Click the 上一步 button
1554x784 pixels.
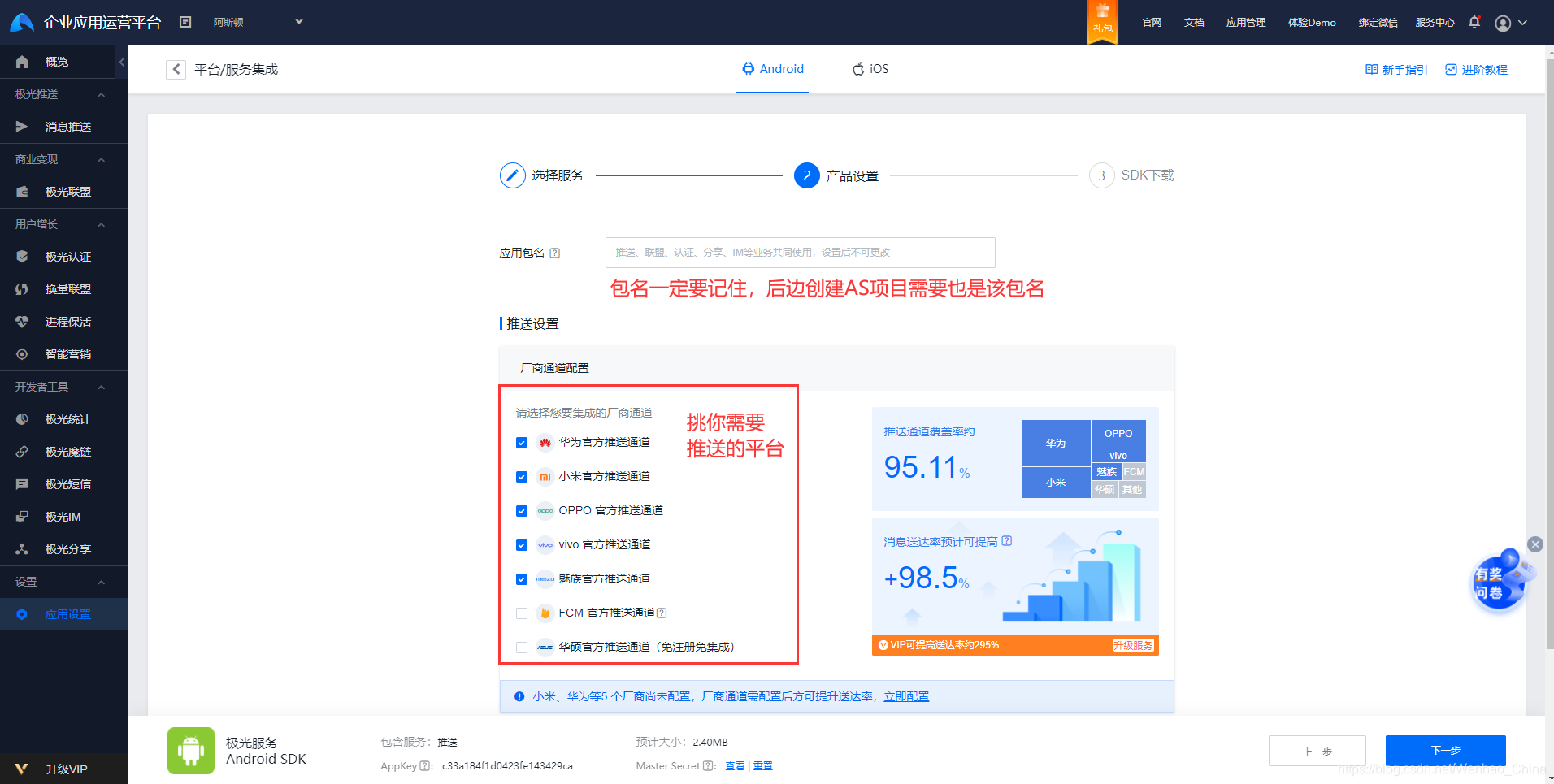pos(1317,752)
